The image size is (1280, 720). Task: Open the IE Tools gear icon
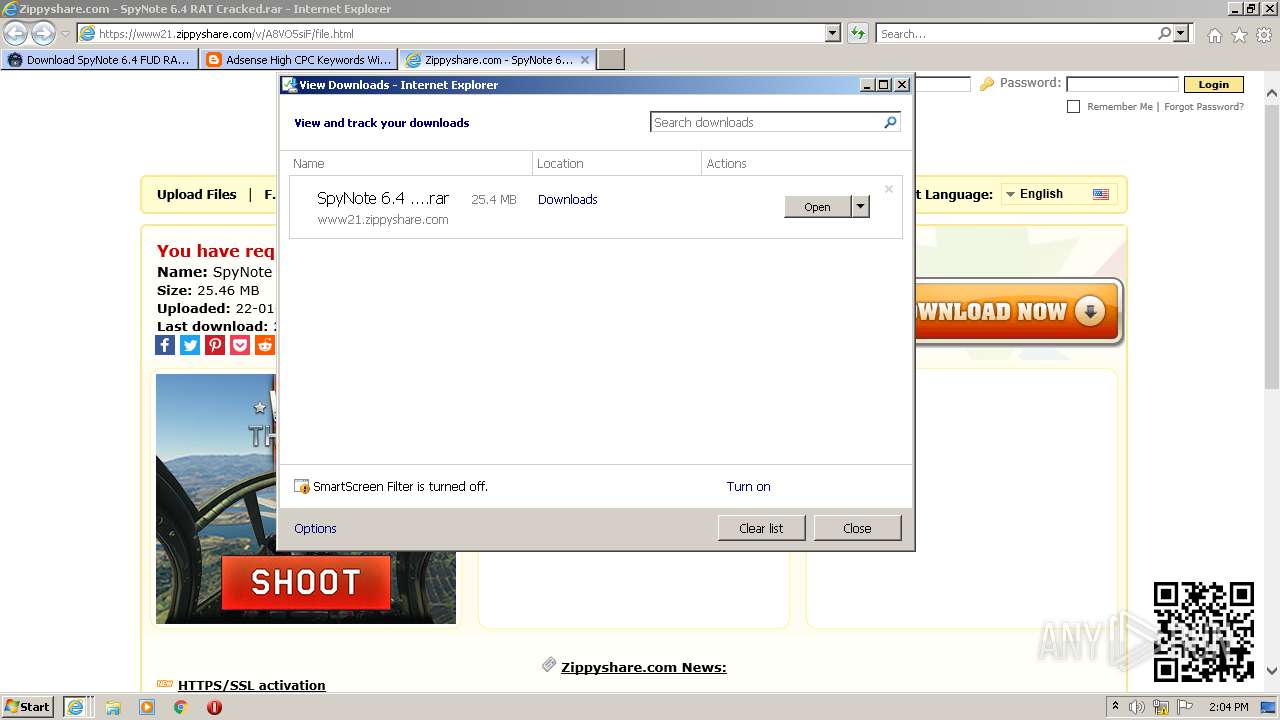point(1264,35)
